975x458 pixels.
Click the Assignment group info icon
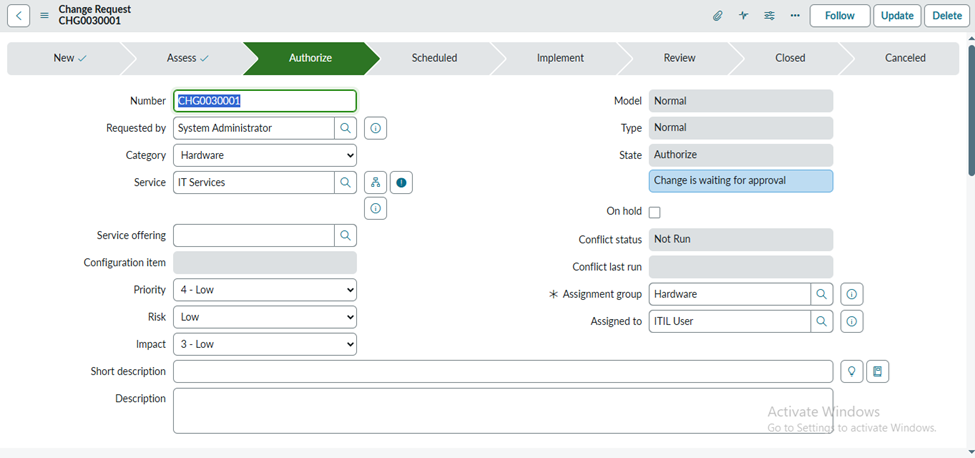851,294
